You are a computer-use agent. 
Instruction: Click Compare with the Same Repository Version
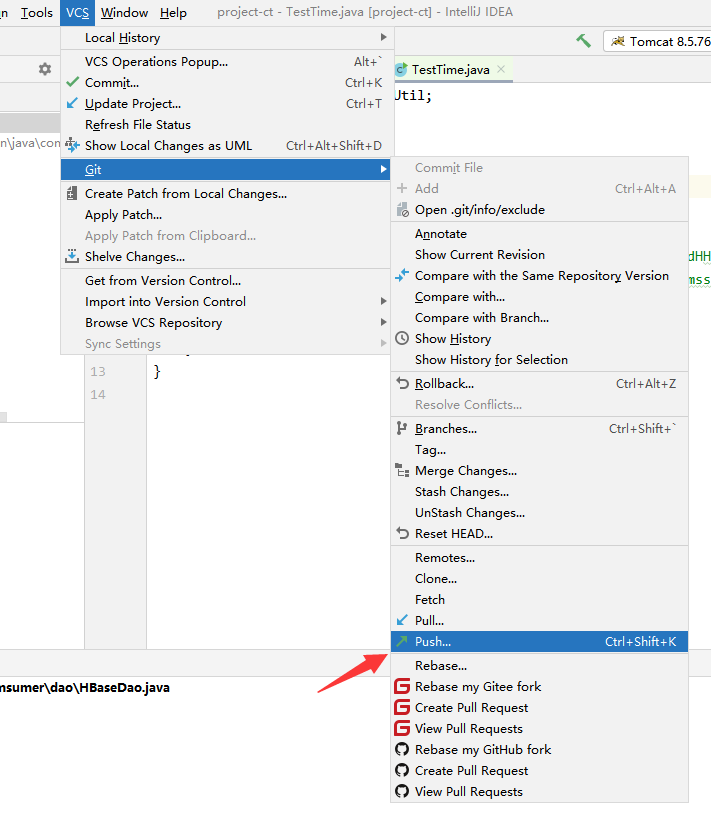pyautogui.click(x=539, y=276)
